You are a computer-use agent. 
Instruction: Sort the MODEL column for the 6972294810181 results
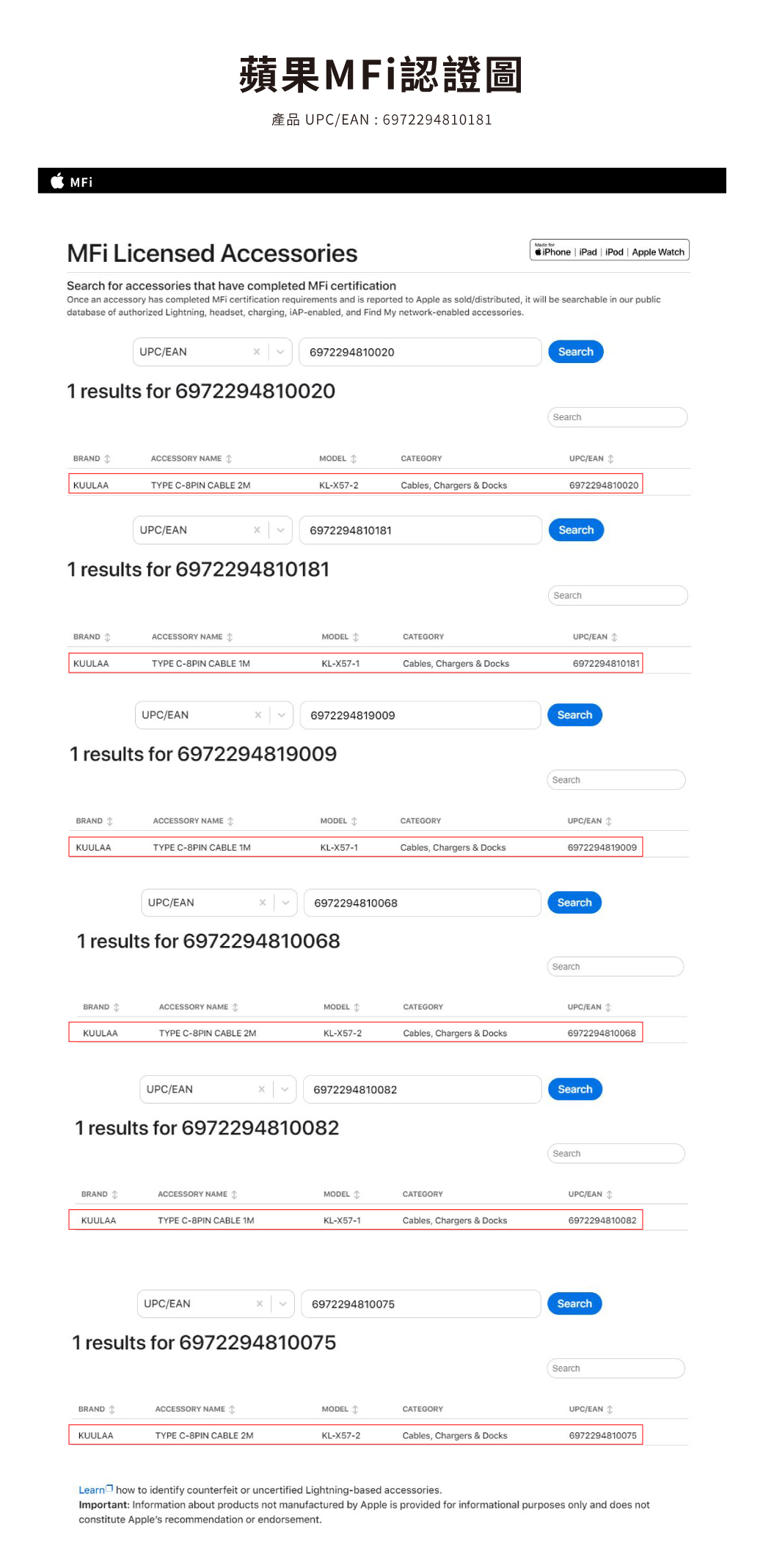(x=357, y=637)
